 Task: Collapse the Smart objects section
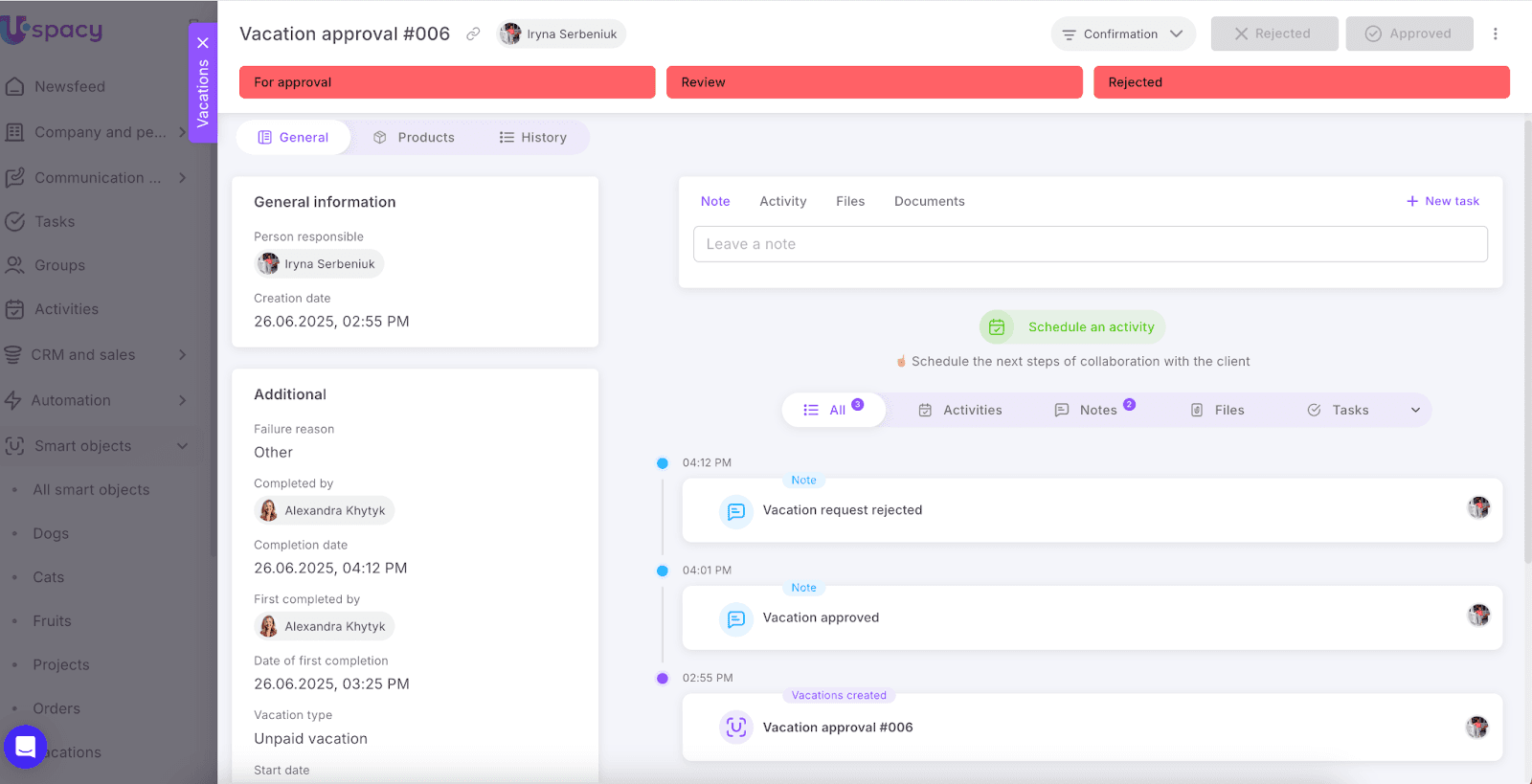pyautogui.click(x=182, y=446)
